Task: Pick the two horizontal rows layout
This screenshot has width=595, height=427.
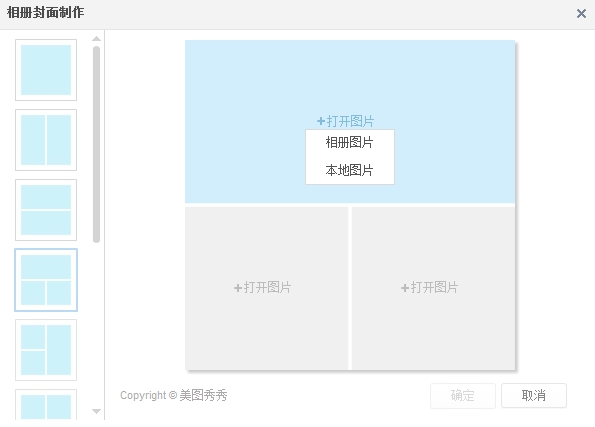Action: (x=46, y=210)
